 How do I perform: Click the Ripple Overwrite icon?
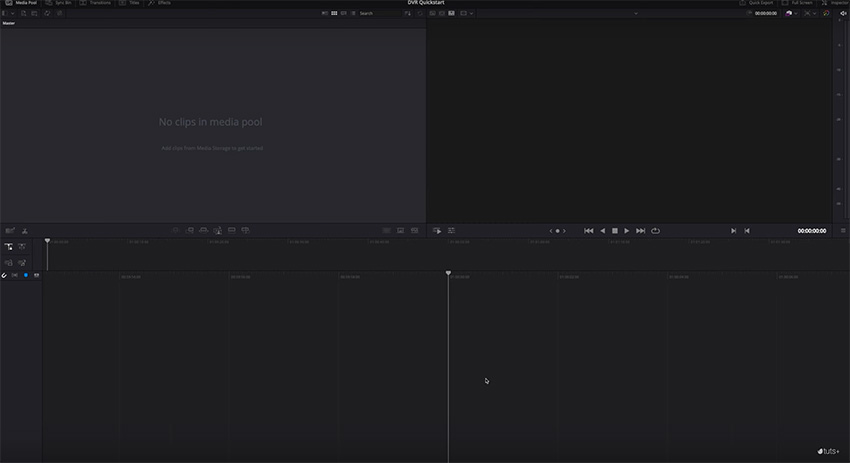point(203,230)
